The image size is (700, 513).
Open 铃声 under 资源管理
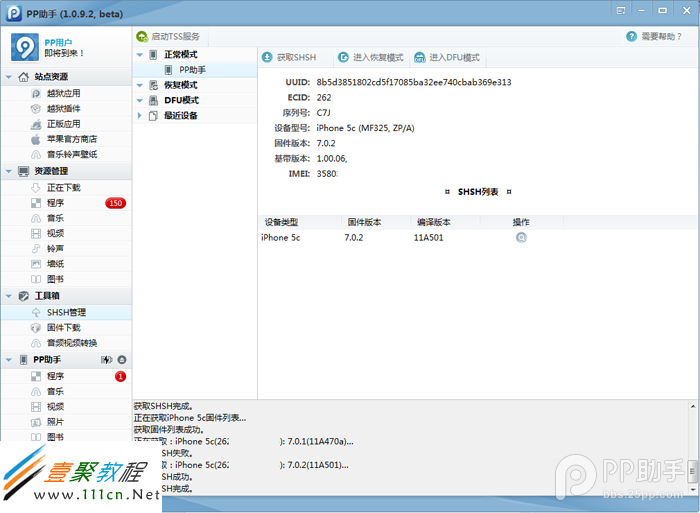click(66, 248)
